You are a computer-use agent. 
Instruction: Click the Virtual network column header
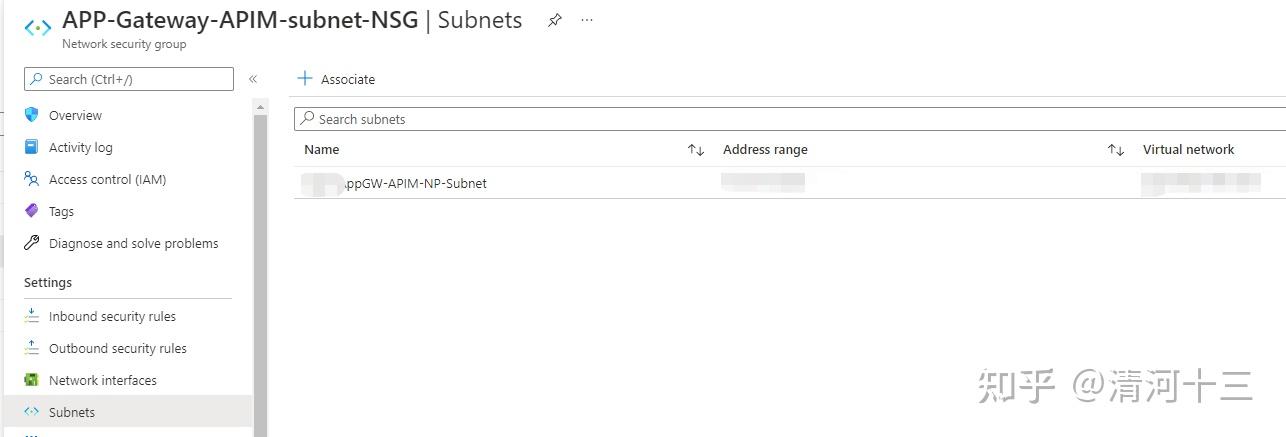(1188, 150)
